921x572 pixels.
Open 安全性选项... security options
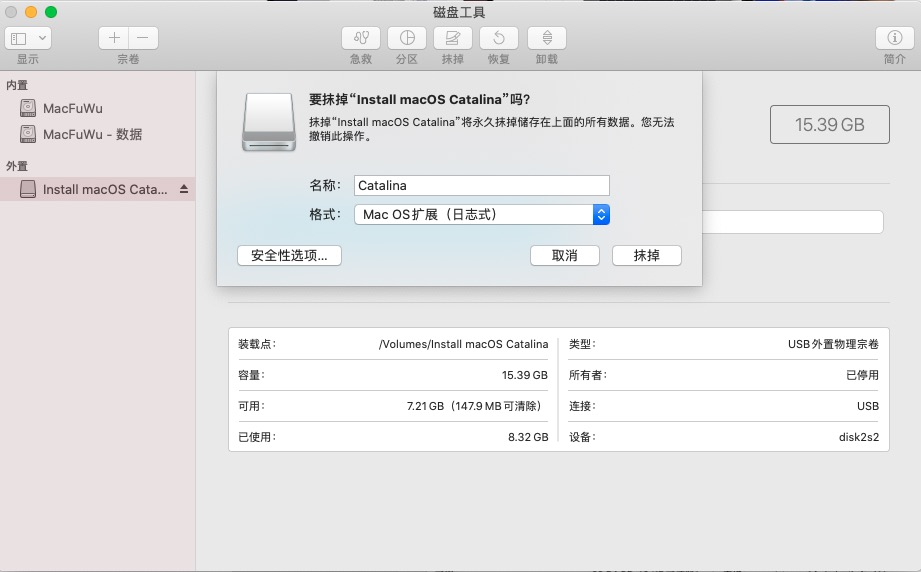pyautogui.click(x=289, y=255)
